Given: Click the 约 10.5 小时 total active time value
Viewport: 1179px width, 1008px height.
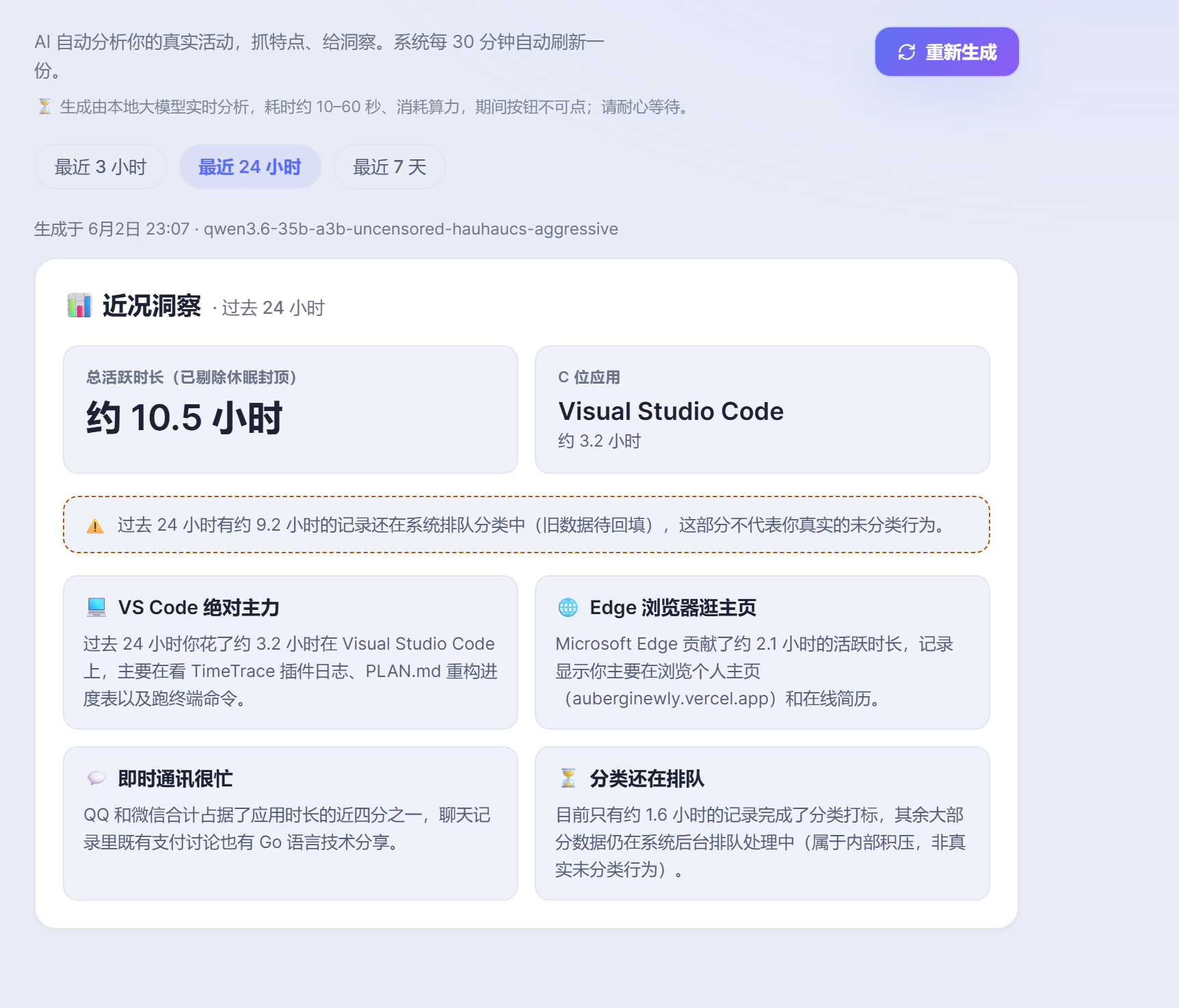Looking at the screenshot, I should point(185,418).
